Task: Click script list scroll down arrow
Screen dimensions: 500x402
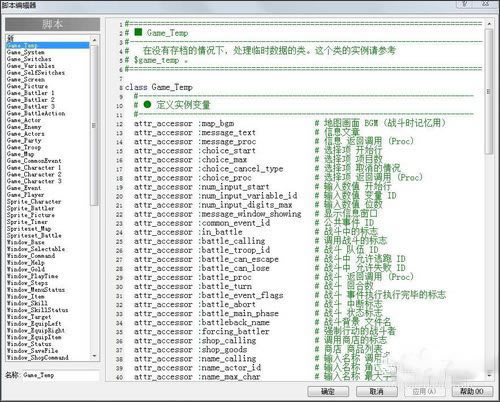Action: pos(94,356)
